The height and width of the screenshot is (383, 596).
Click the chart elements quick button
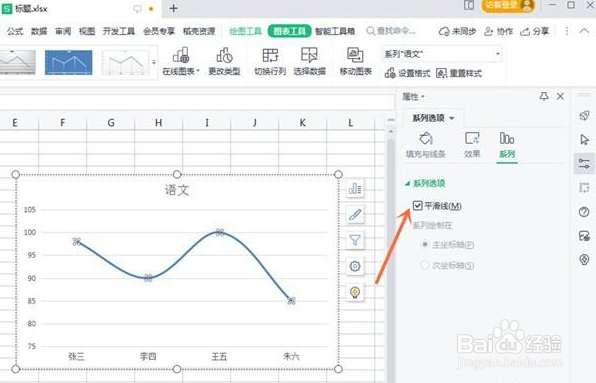355,188
